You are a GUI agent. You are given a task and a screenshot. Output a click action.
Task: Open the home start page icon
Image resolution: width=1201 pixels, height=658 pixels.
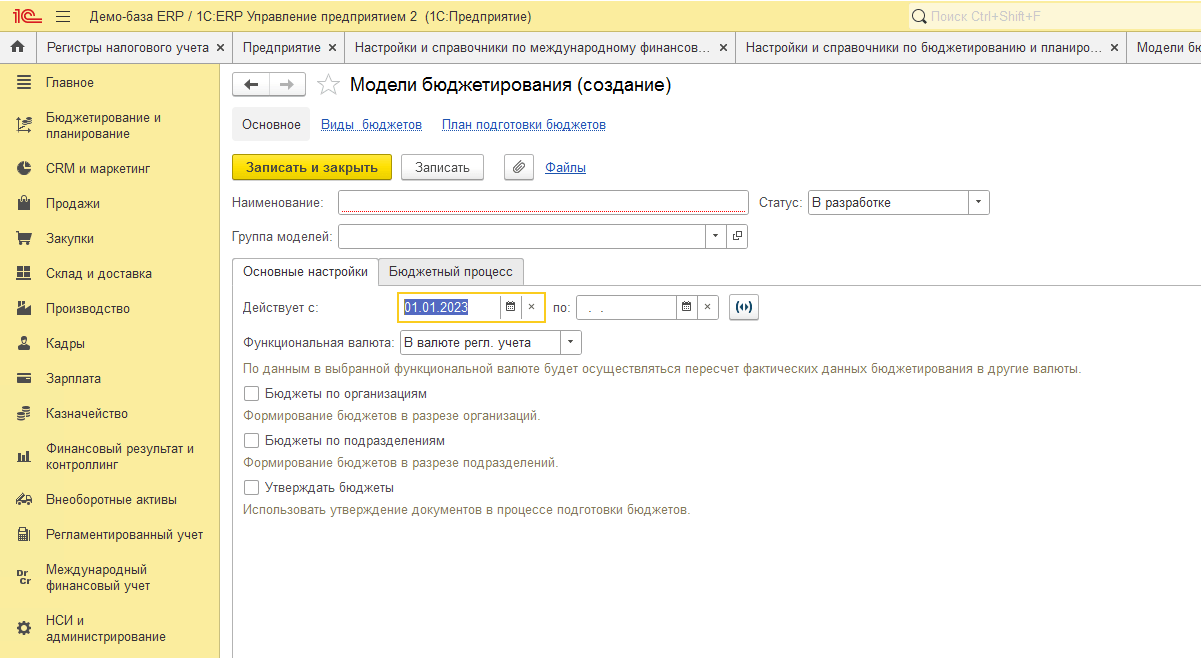(x=17, y=48)
